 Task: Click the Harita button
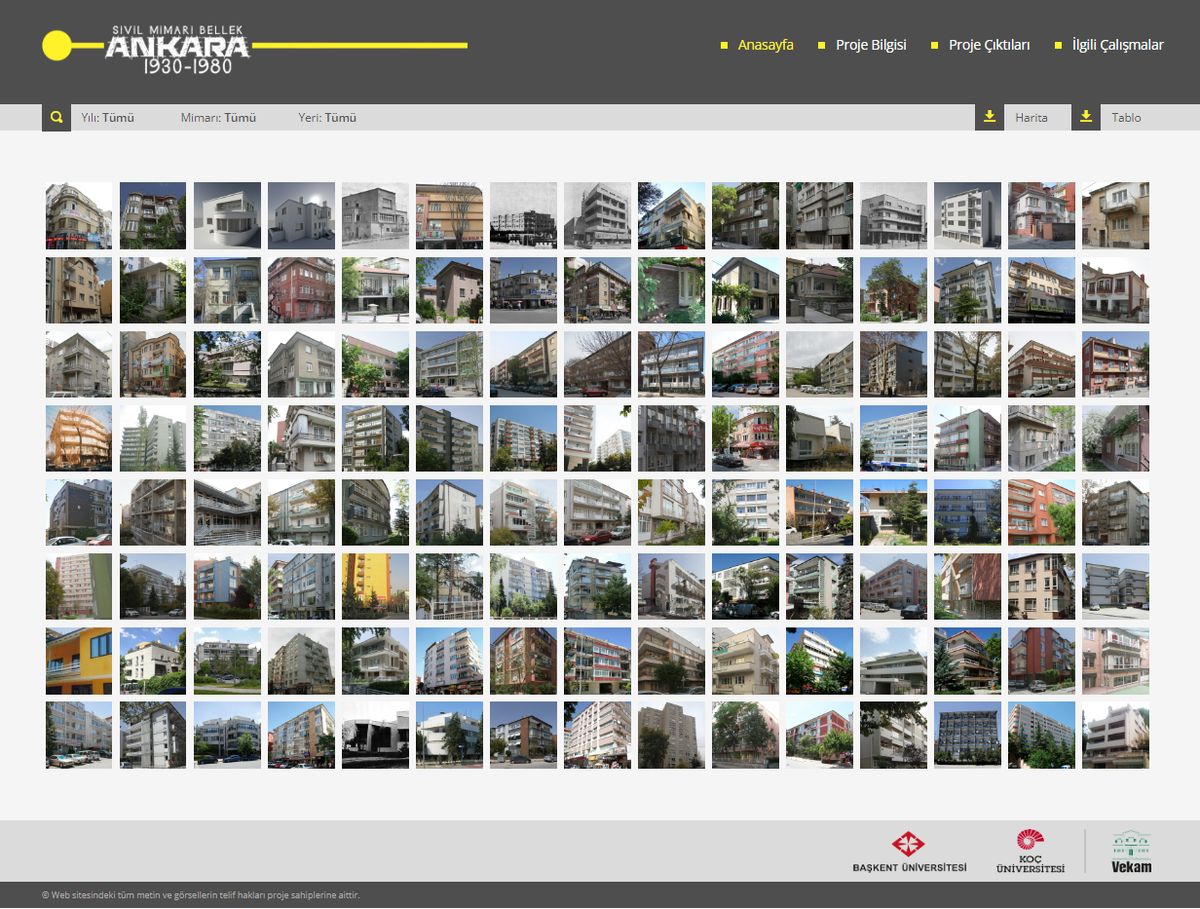1031,118
